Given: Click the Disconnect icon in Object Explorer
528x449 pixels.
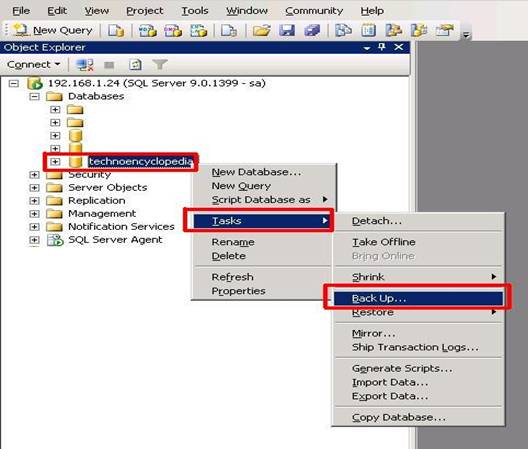Looking at the screenshot, I should pos(85,65).
